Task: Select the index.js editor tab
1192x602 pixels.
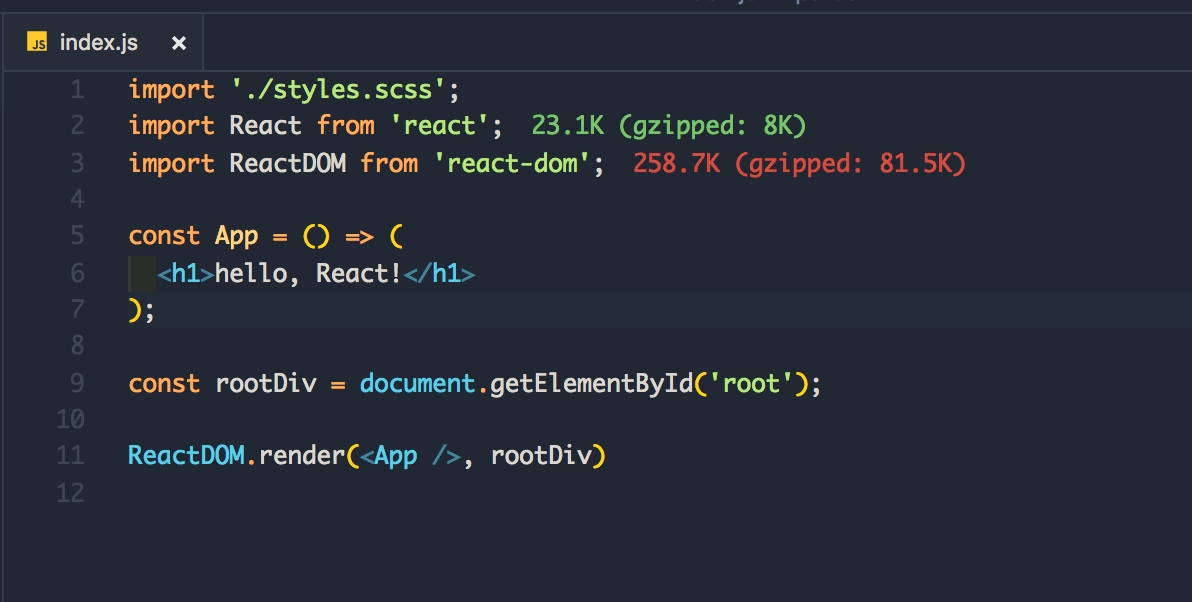Action: point(103,43)
